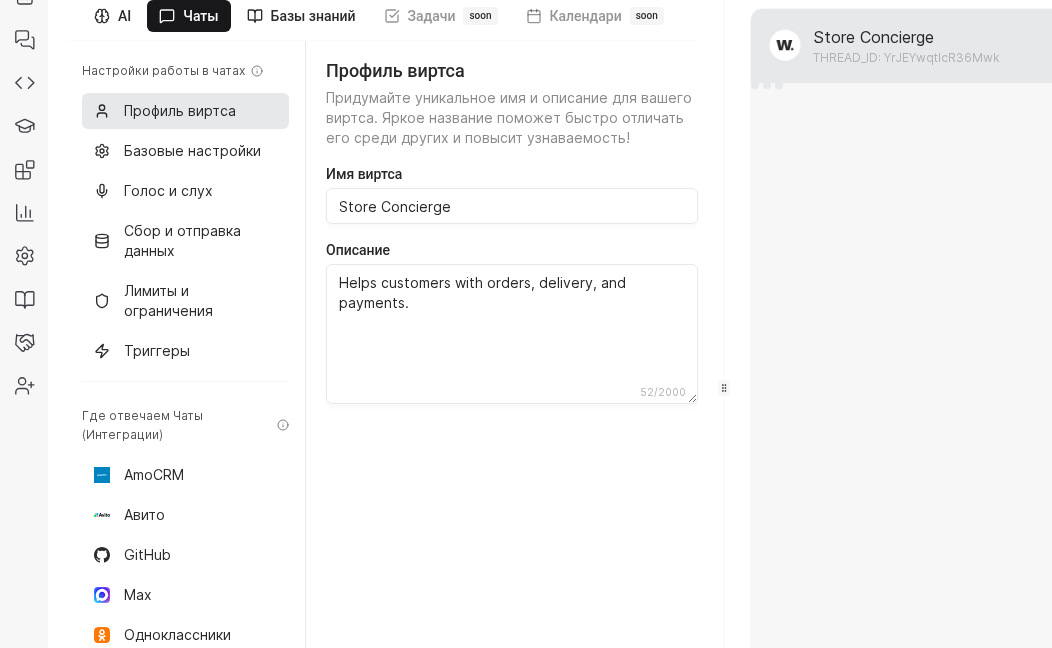Screen dimensions: 1052x648
Task: Click the info icon next to Где отвечаем Чаты
Action: tap(283, 424)
